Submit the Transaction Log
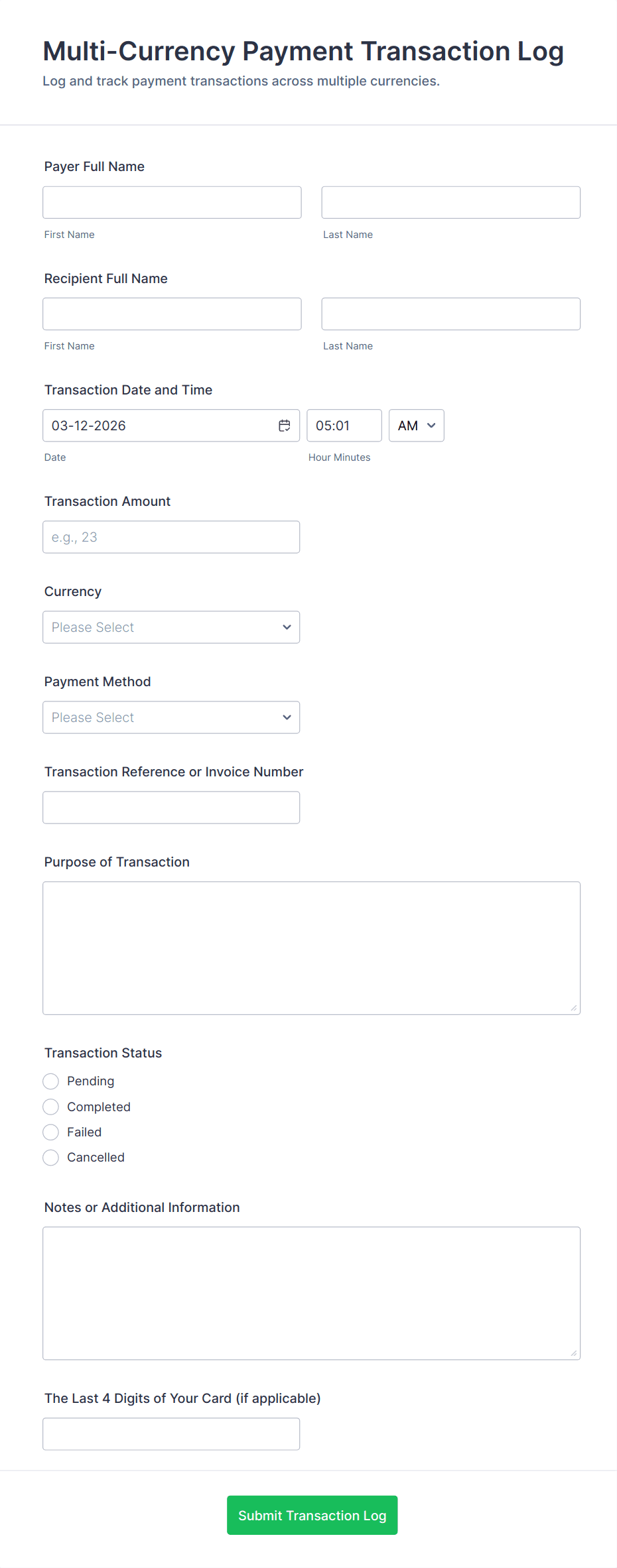The height and width of the screenshot is (1568, 617). 312,1515
